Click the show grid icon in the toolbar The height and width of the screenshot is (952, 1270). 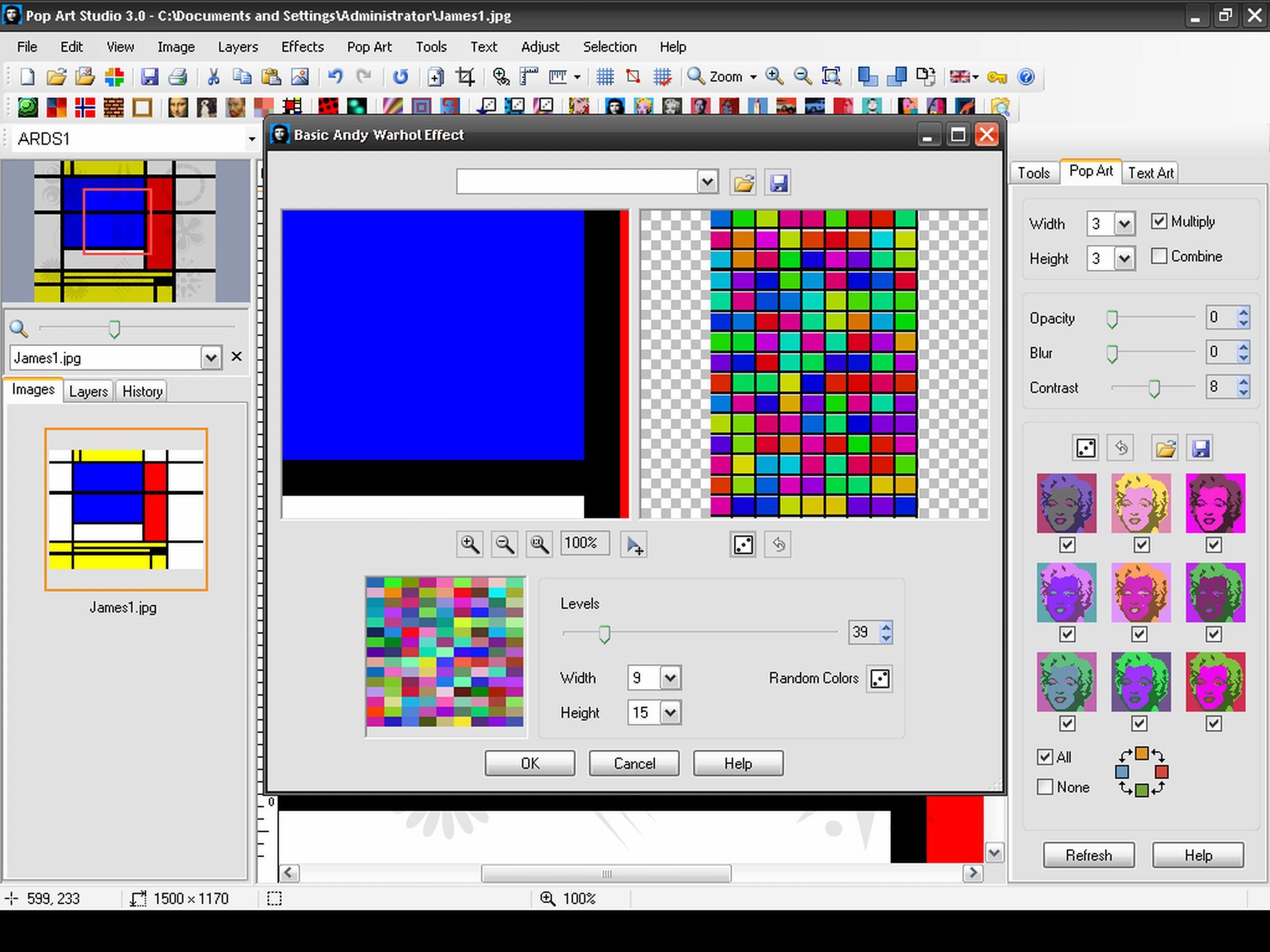tap(605, 76)
